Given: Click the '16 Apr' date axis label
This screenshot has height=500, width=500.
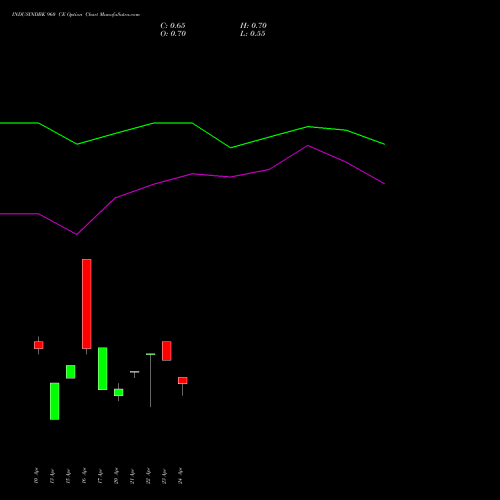Looking at the screenshot, I should click(84, 476).
